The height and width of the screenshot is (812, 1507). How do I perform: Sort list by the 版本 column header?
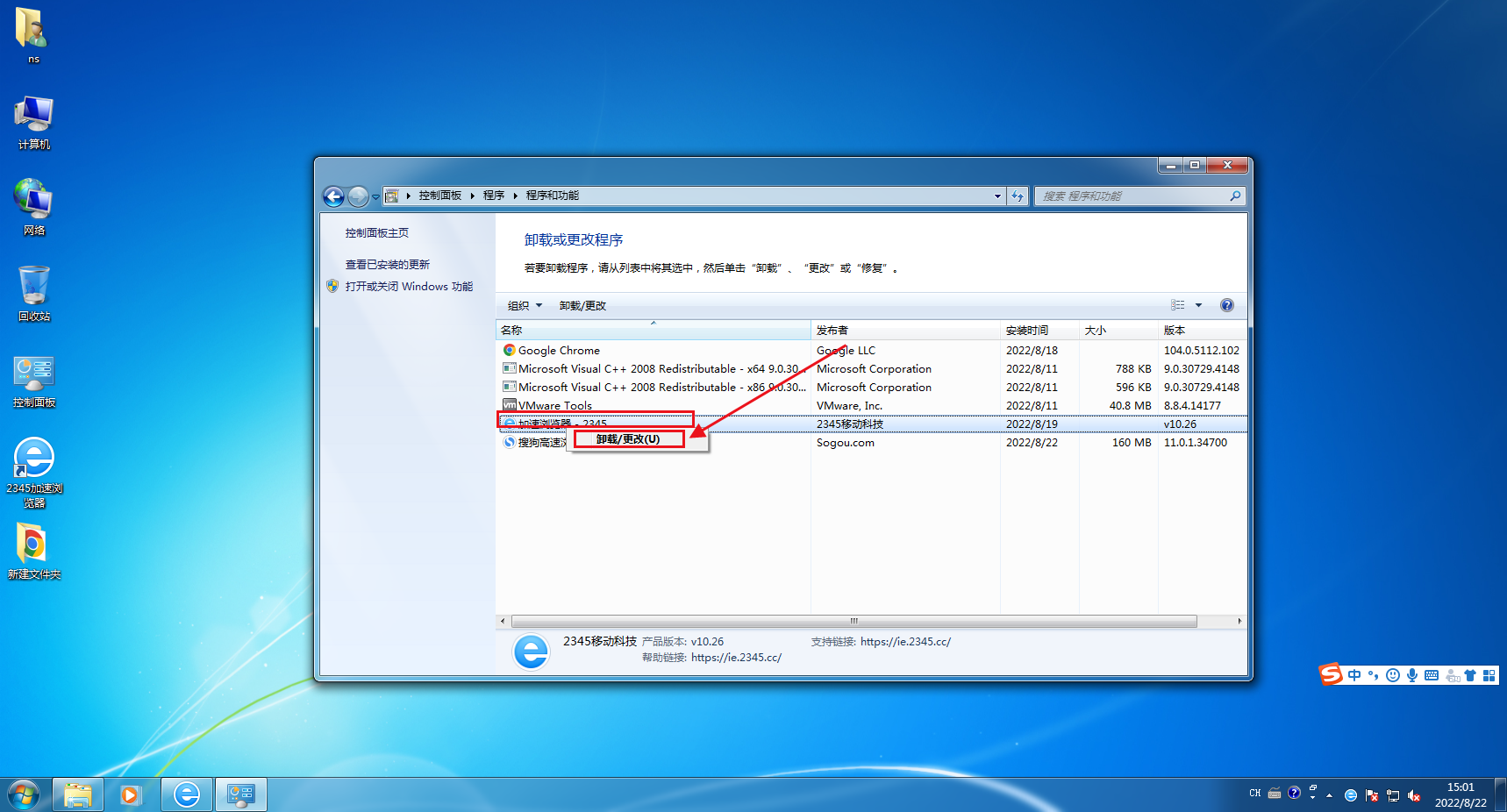(1202, 331)
